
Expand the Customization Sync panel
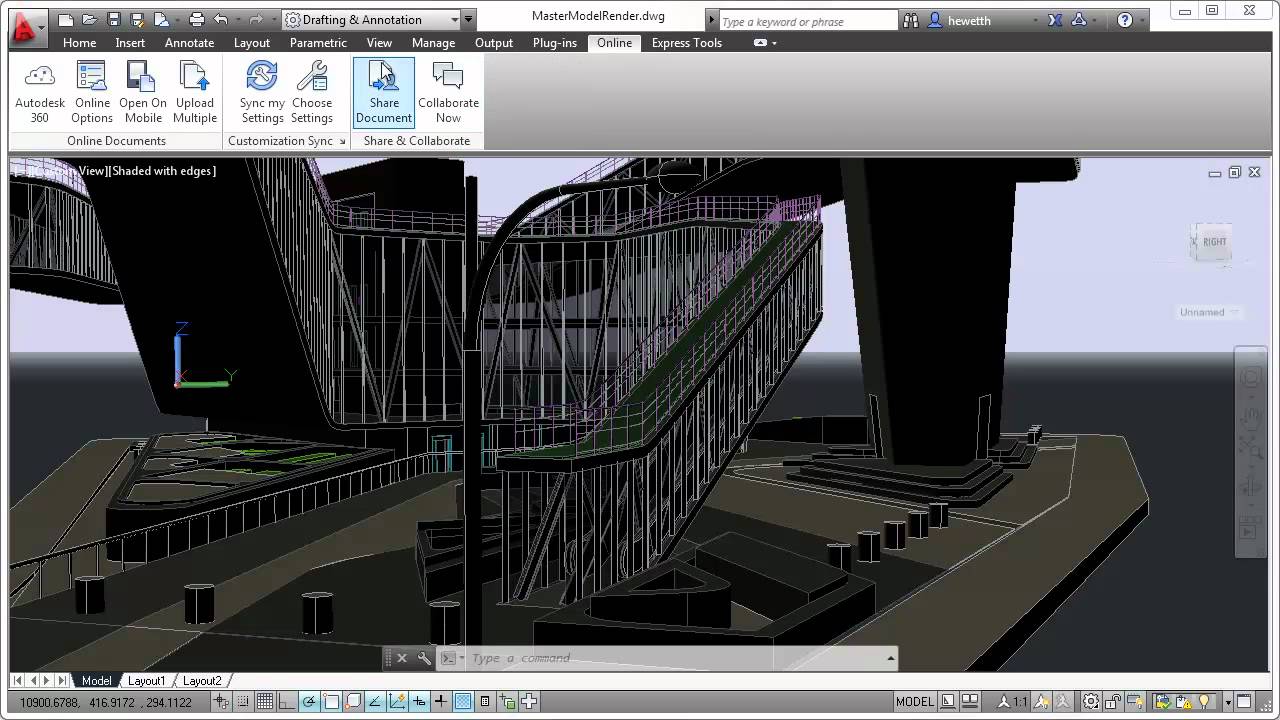(343, 141)
